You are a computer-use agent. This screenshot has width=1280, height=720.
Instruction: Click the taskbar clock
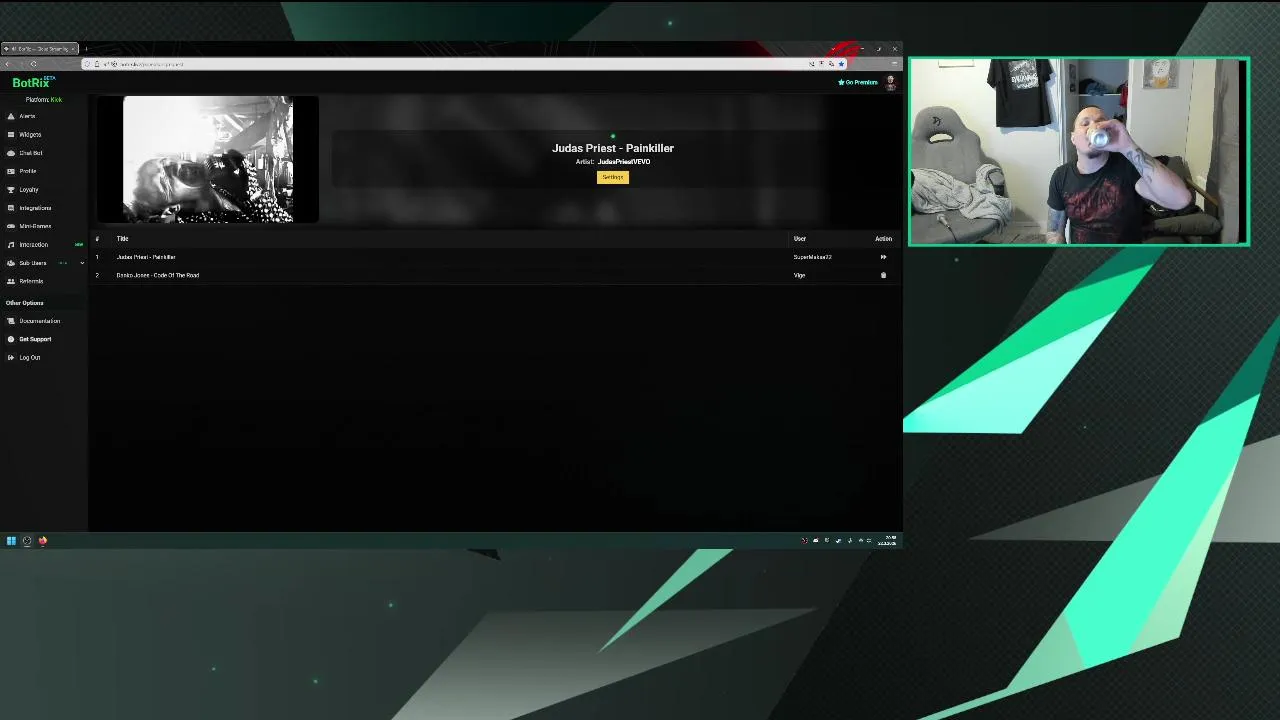887,541
